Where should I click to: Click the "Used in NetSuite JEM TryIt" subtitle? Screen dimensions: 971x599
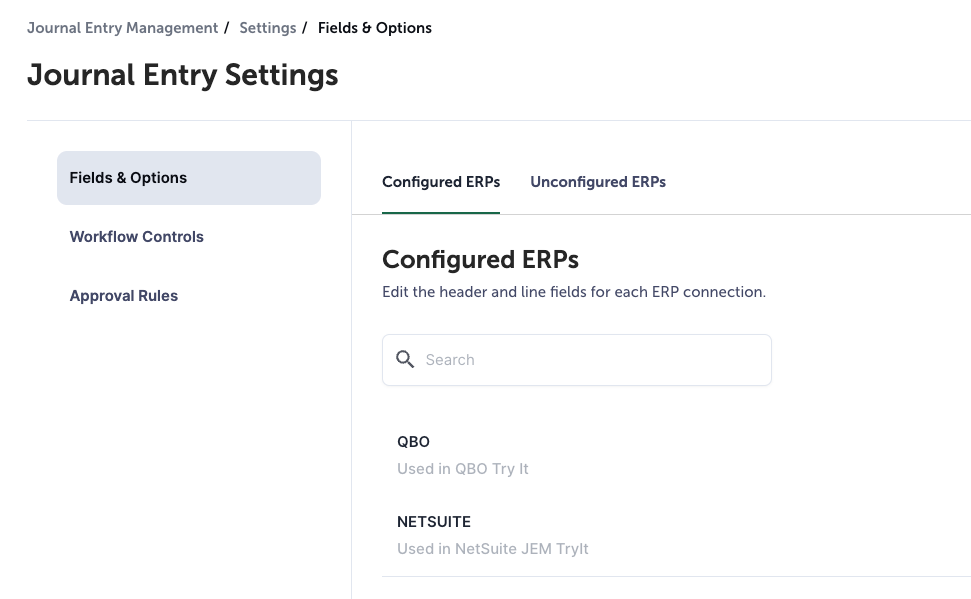(493, 549)
